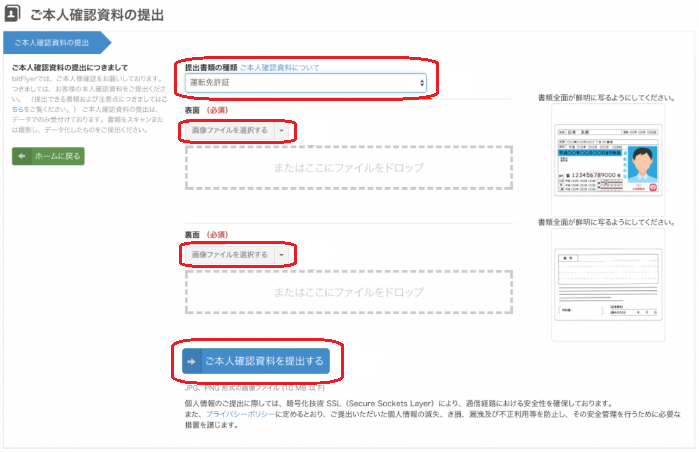Viewport: 699px width, 452px height.
Task: Click the driver's license back sample image
Action: (608, 285)
